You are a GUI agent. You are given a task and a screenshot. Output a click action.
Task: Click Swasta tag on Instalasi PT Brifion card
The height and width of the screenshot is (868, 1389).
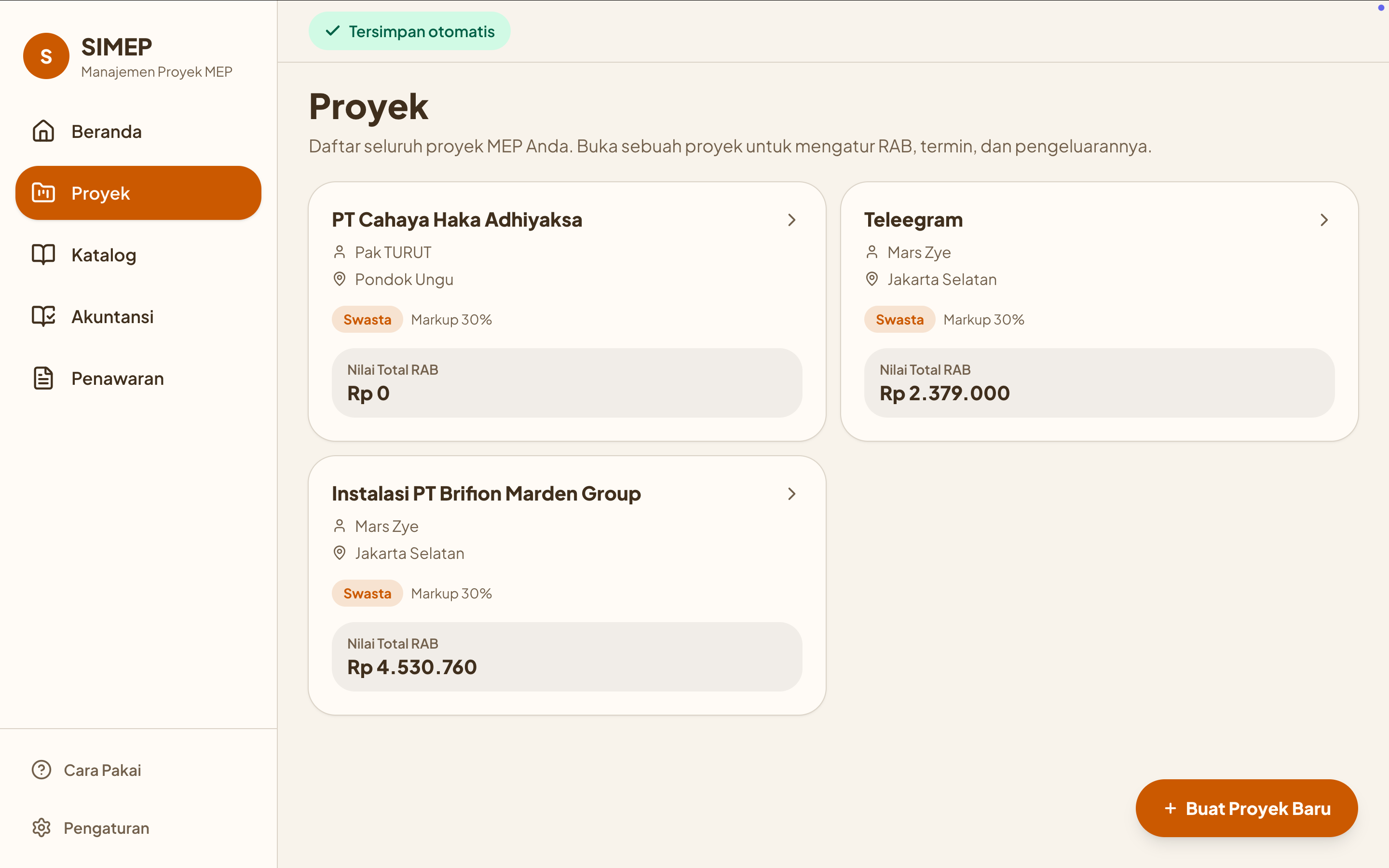368,593
